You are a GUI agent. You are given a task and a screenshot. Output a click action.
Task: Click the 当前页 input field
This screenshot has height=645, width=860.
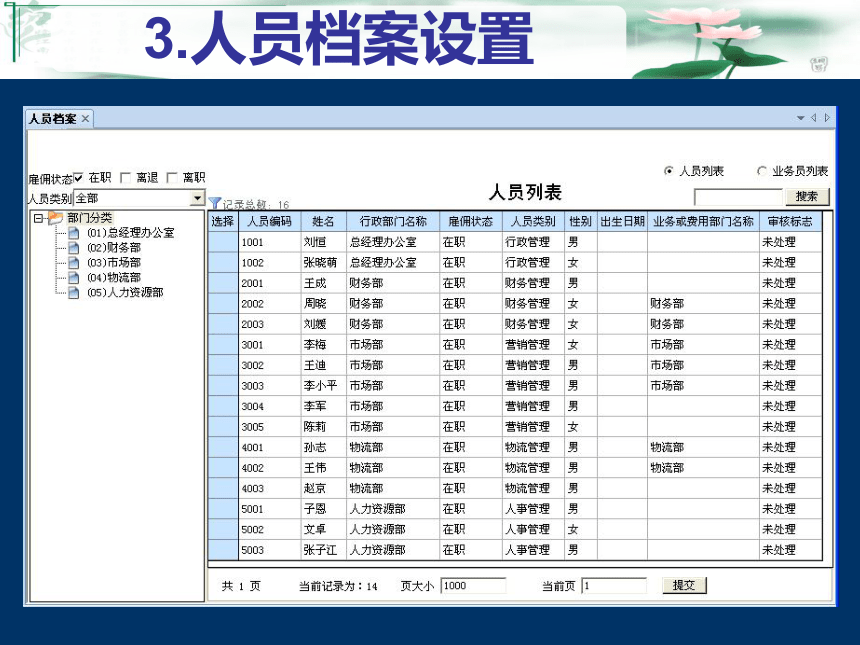click(x=614, y=586)
